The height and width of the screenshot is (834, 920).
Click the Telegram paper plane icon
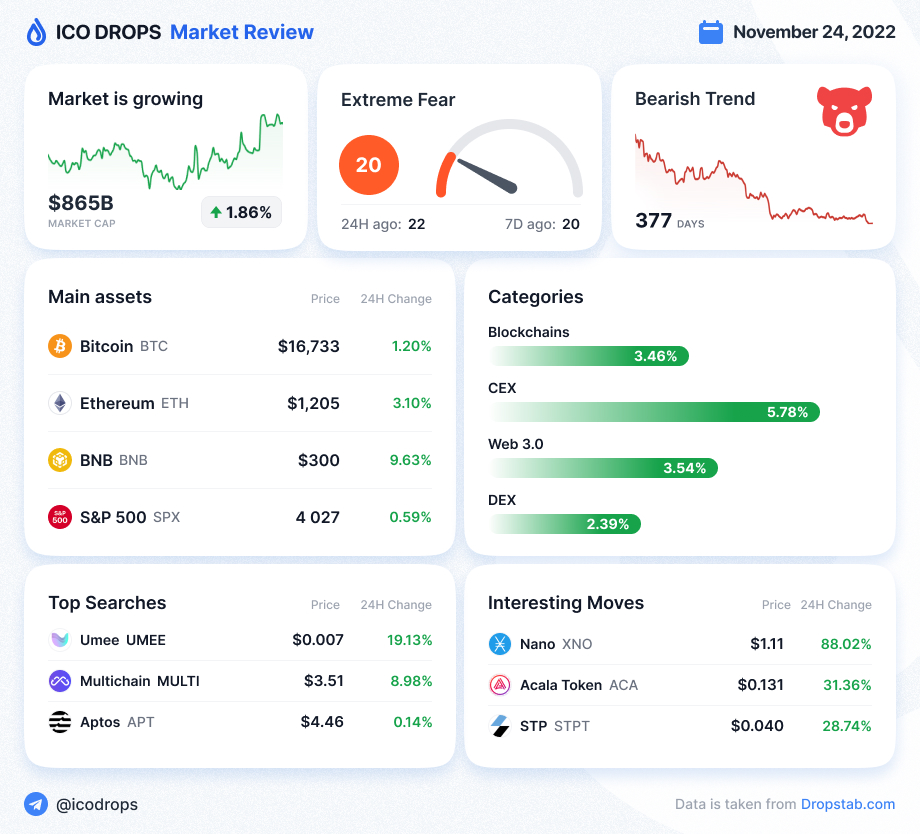coord(36,804)
